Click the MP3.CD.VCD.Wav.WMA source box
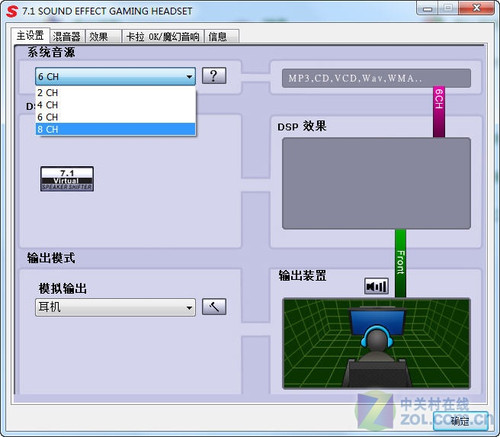The image size is (500, 437). pyautogui.click(x=376, y=78)
